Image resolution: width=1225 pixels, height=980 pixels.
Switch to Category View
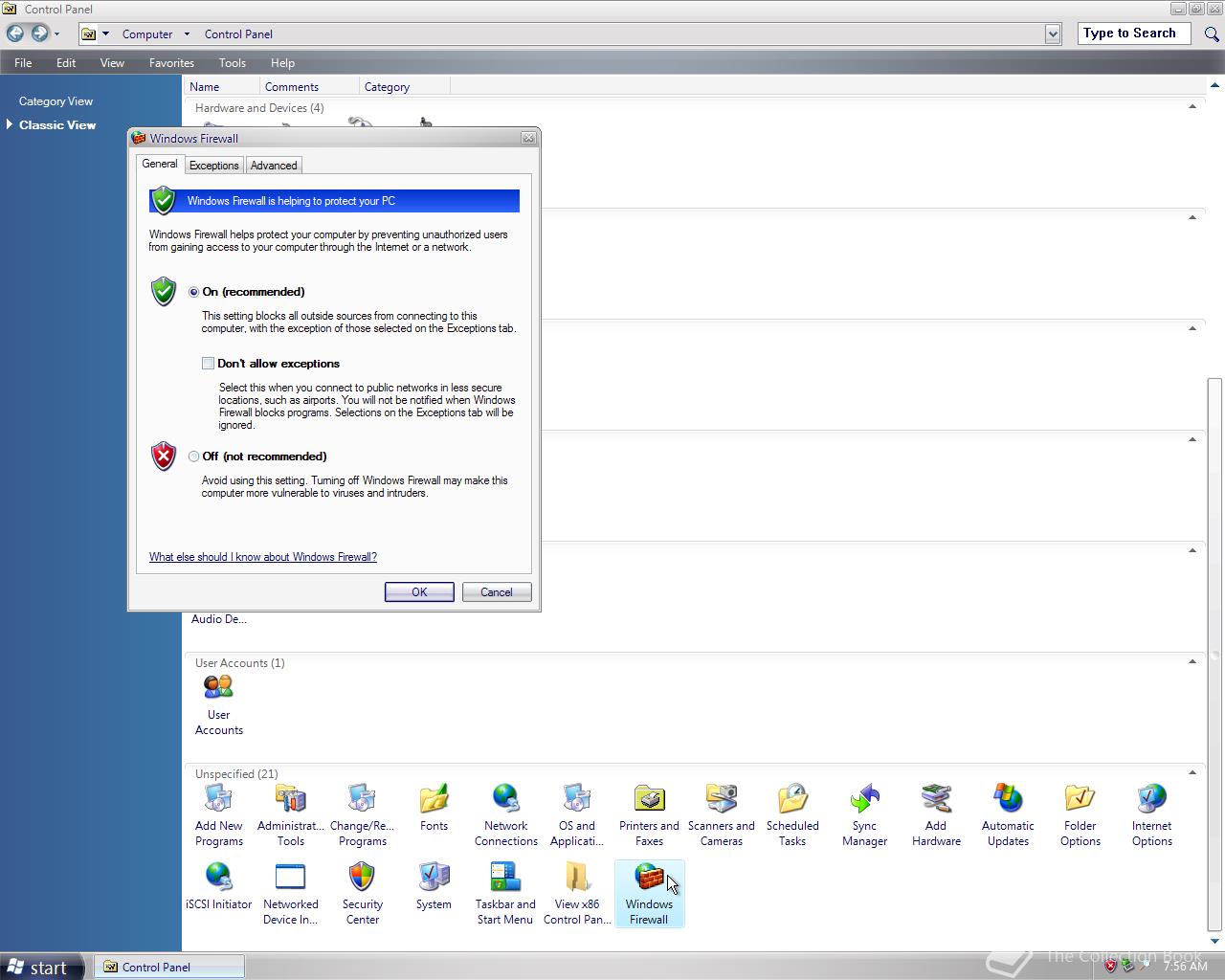(56, 101)
